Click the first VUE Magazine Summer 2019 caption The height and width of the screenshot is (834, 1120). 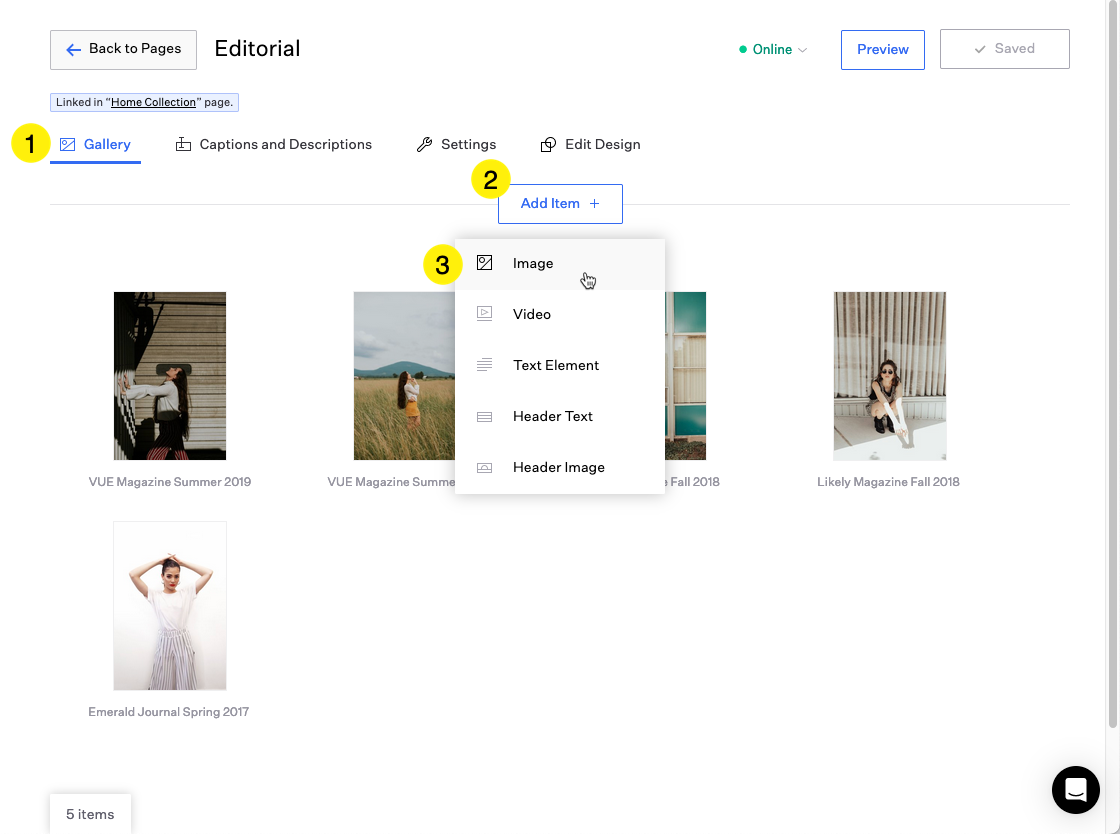[170, 482]
